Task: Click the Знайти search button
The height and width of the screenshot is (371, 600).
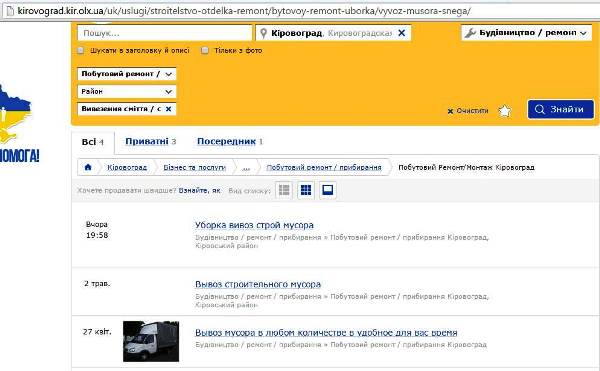Action: [x=561, y=109]
